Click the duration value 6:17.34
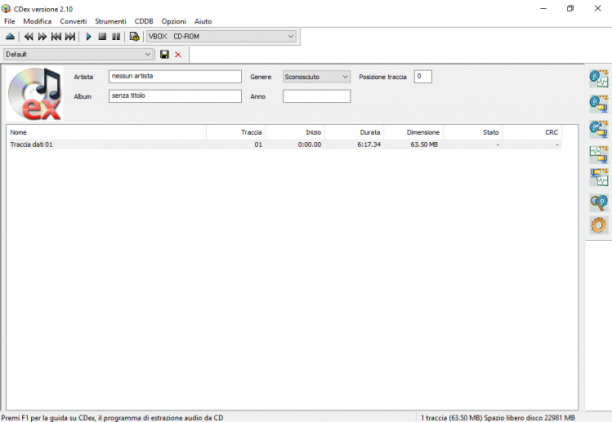The image size is (612, 422). coord(369,144)
